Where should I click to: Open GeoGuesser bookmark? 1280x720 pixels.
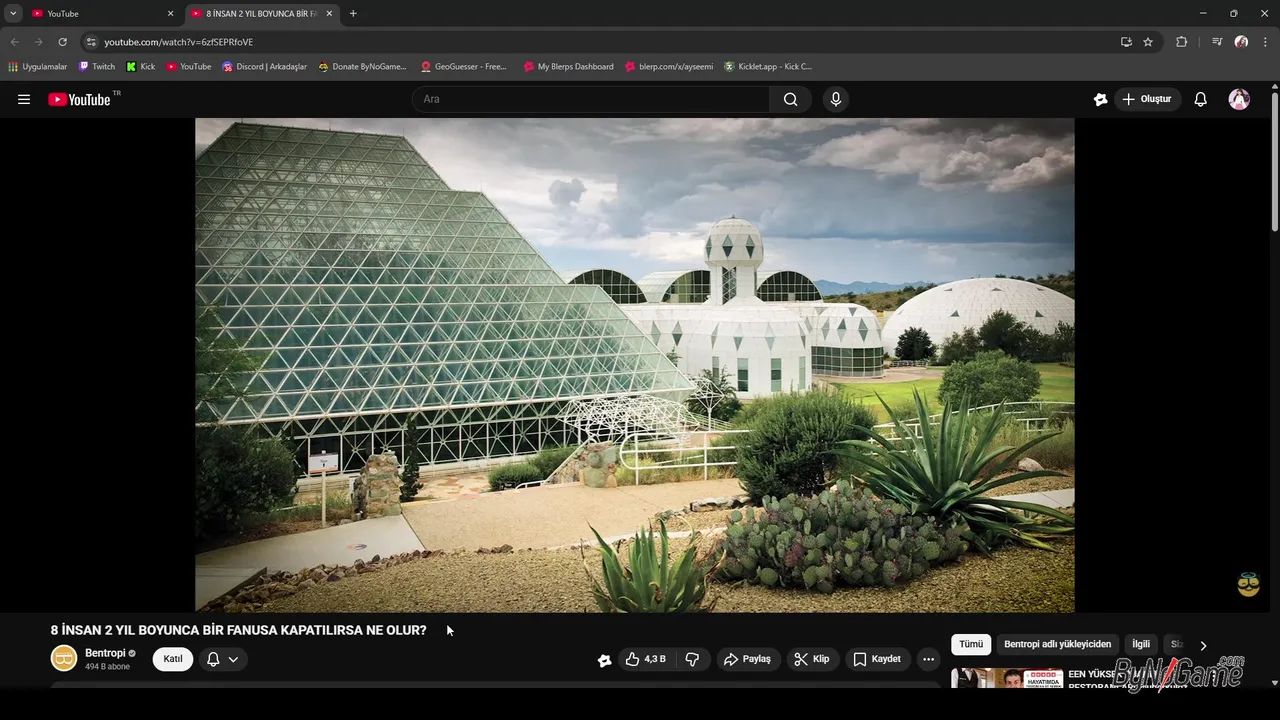(464, 67)
